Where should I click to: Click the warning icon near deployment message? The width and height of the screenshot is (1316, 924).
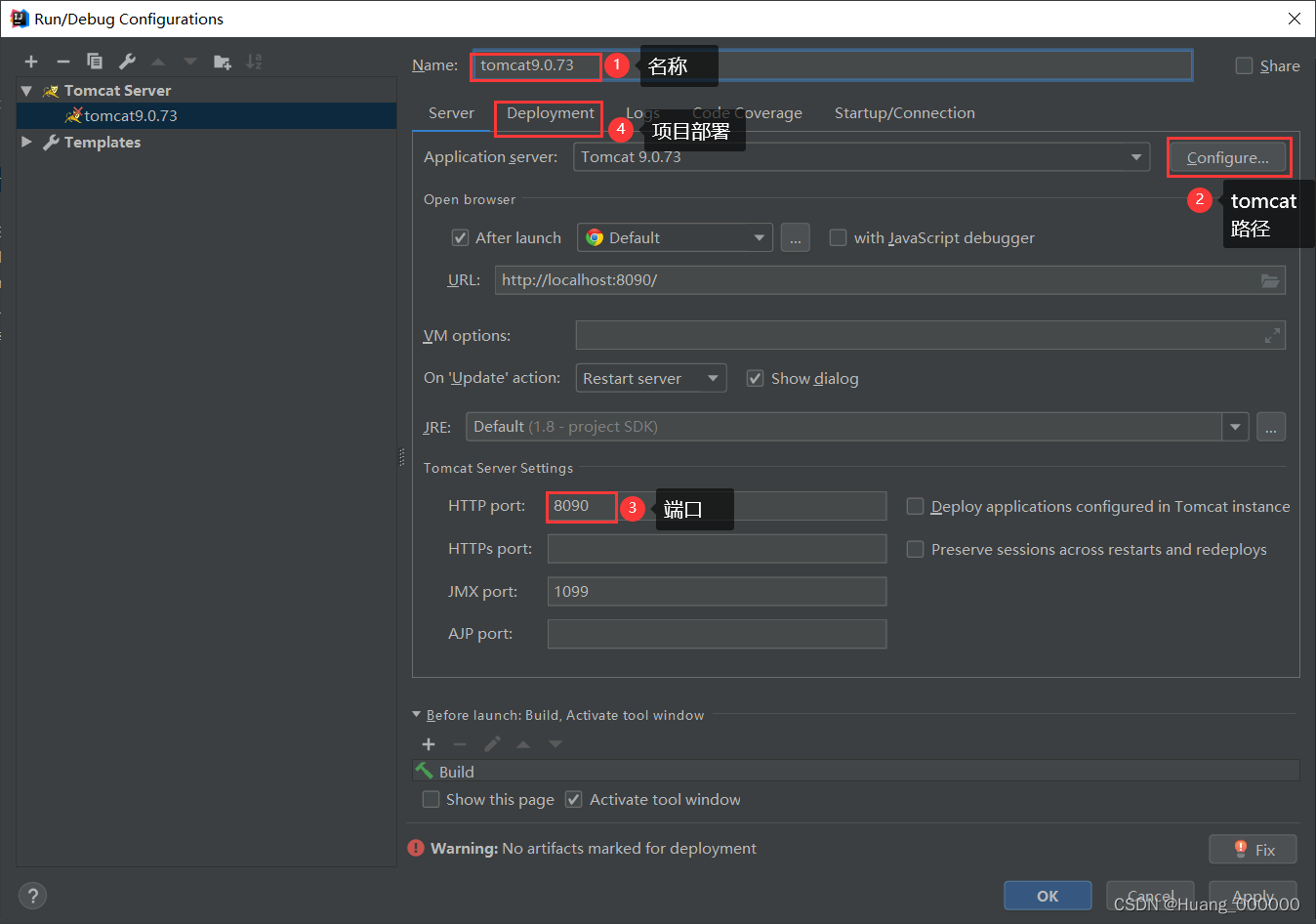pyautogui.click(x=416, y=848)
